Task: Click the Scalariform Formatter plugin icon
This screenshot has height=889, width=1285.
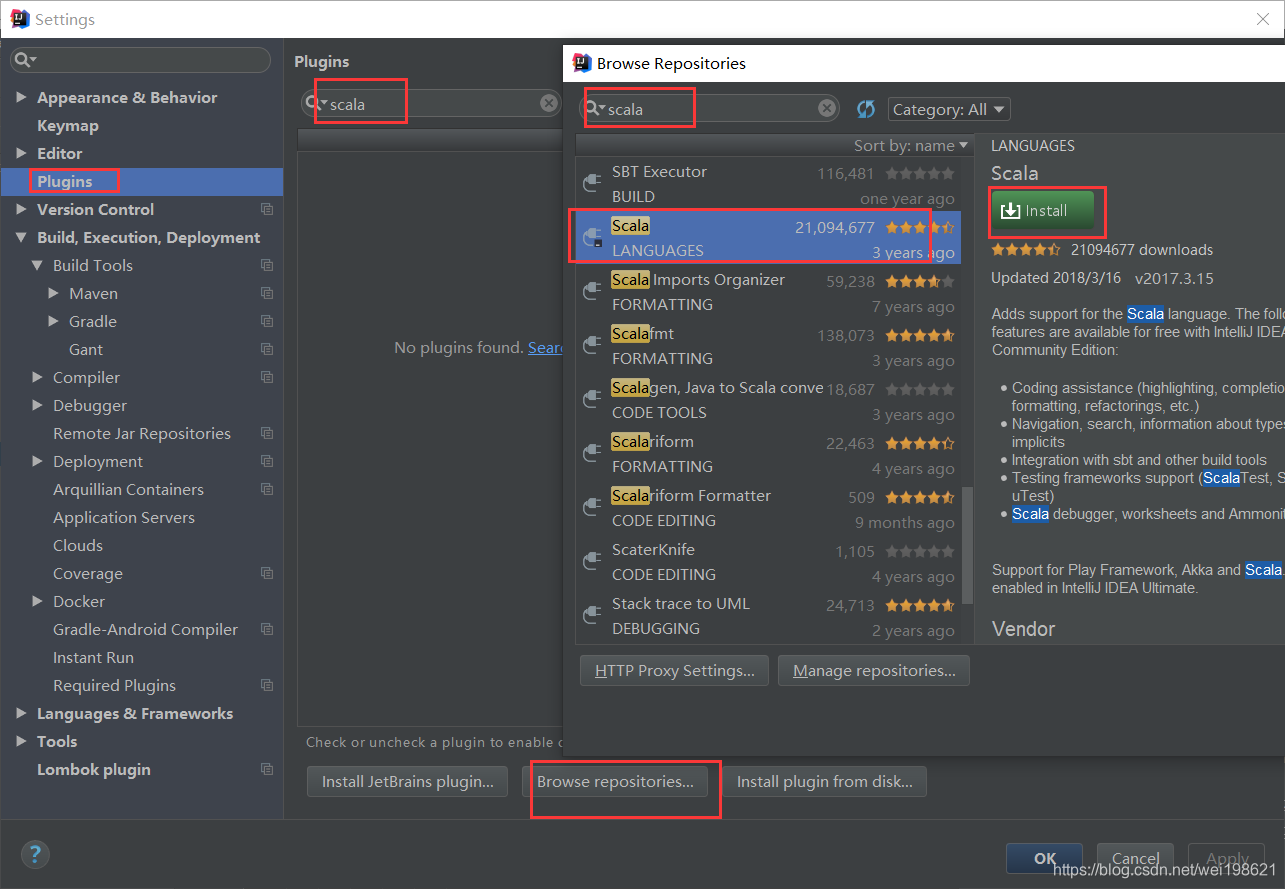Action: click(x=592, y=507)
